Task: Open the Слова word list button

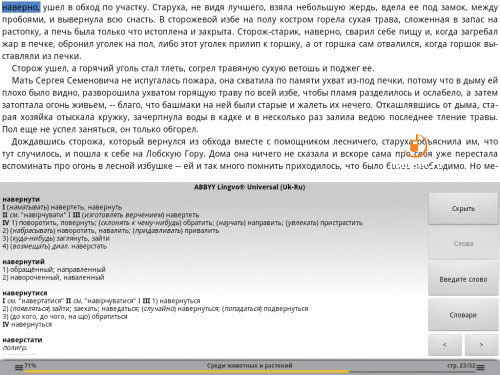Action: coord(463,244)
